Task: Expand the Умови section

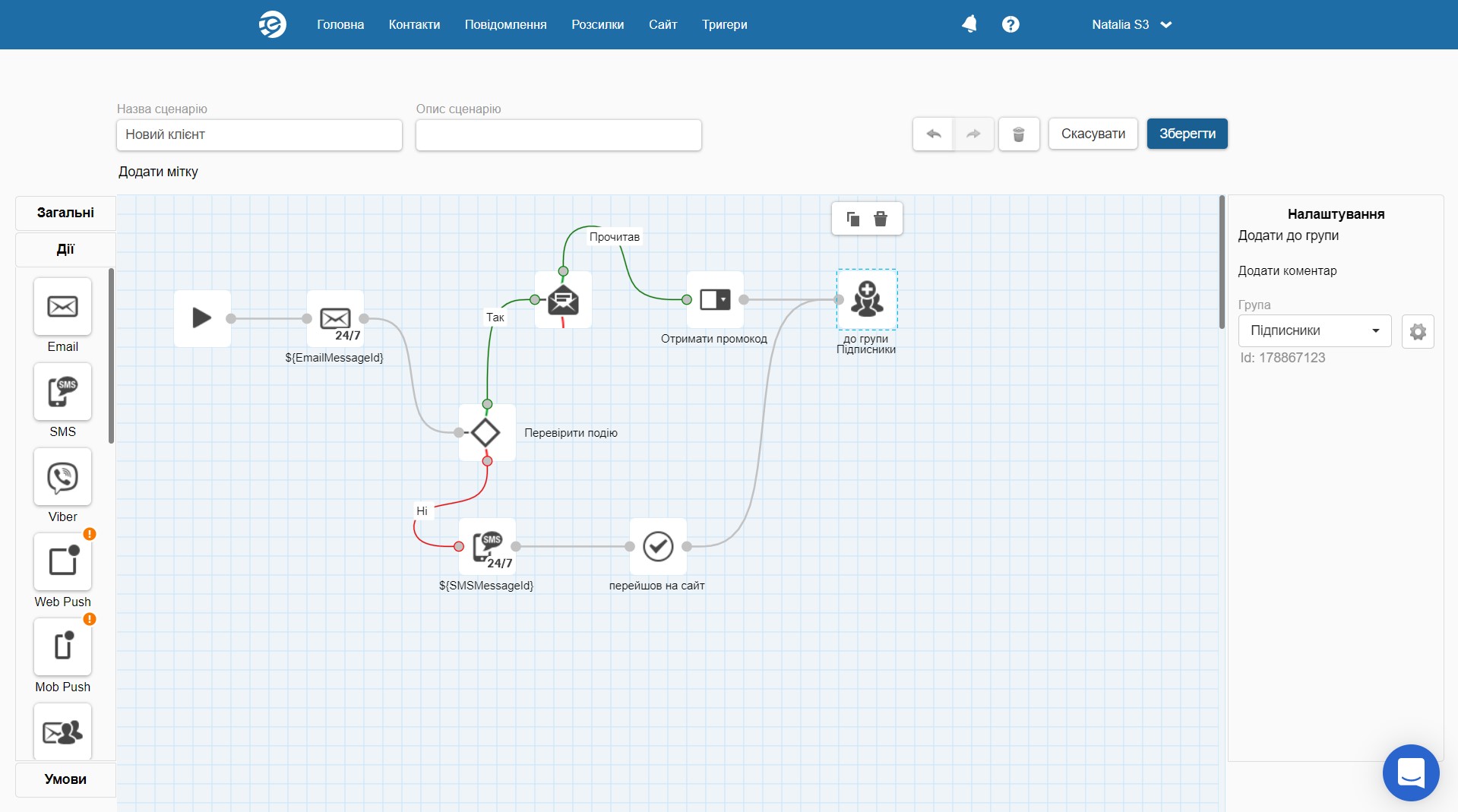Action: 65,779
